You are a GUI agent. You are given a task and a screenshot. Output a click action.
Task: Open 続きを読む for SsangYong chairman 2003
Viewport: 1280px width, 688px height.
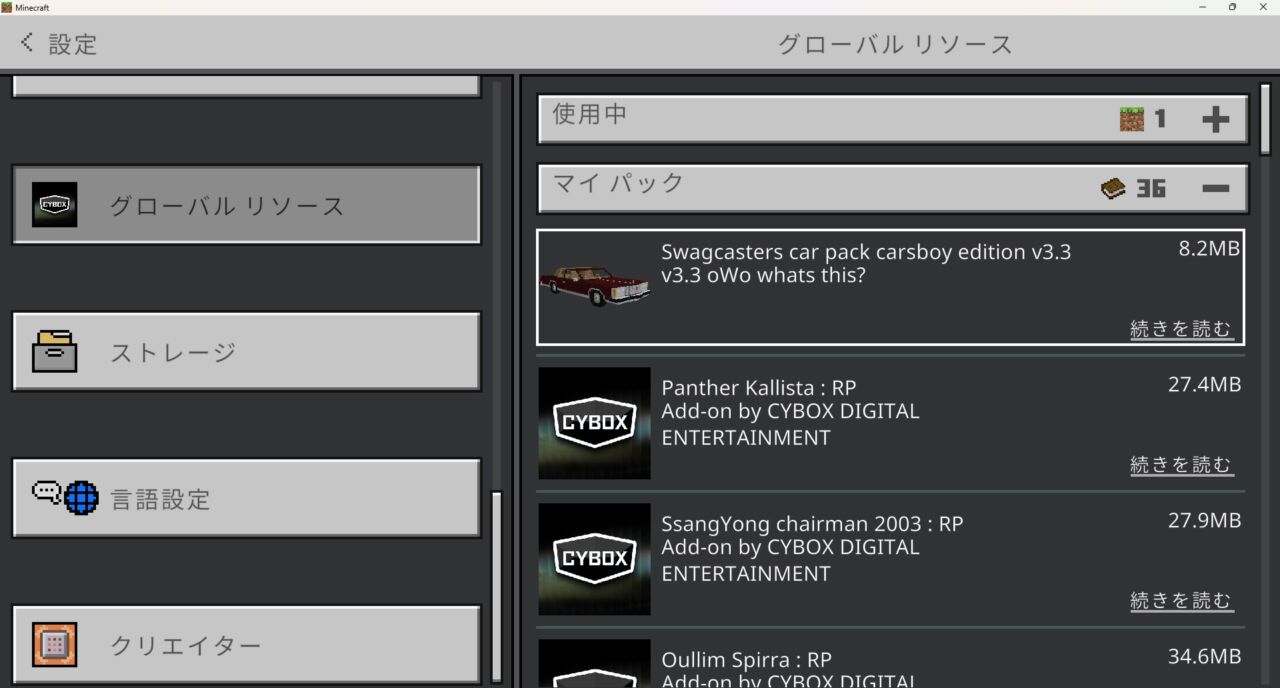pyautogui.click(x=1182, y=600)
